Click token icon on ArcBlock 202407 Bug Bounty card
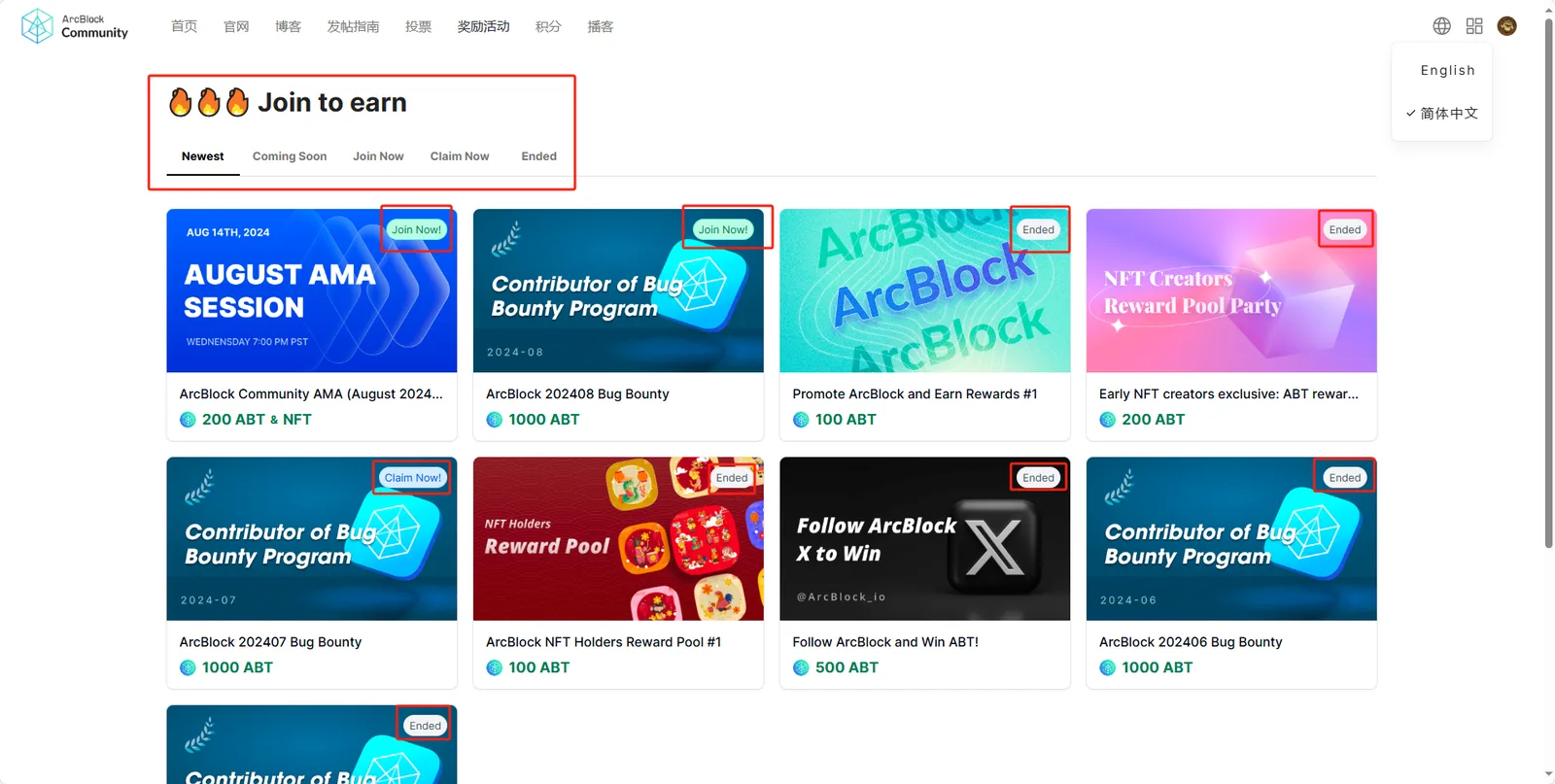Screen dimensions: 1555x784 [188, 667]
